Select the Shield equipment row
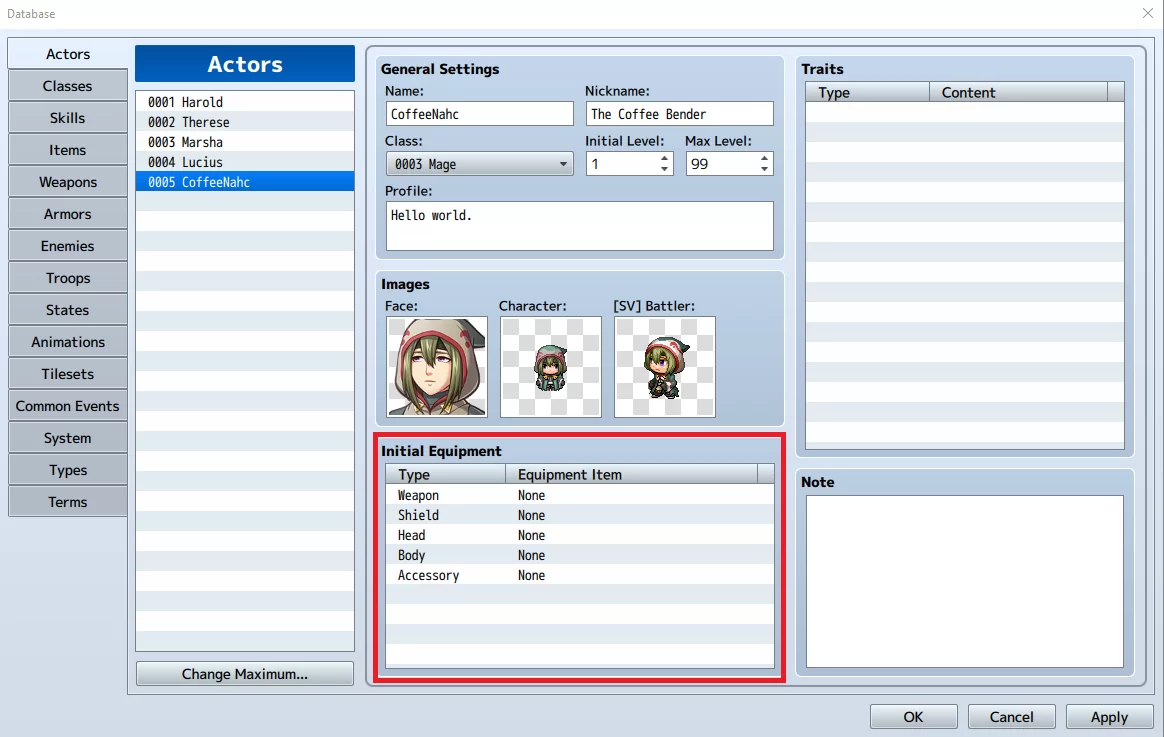Image resolution: width=1164 pixels, height=737 pixels. click(580, 515)
